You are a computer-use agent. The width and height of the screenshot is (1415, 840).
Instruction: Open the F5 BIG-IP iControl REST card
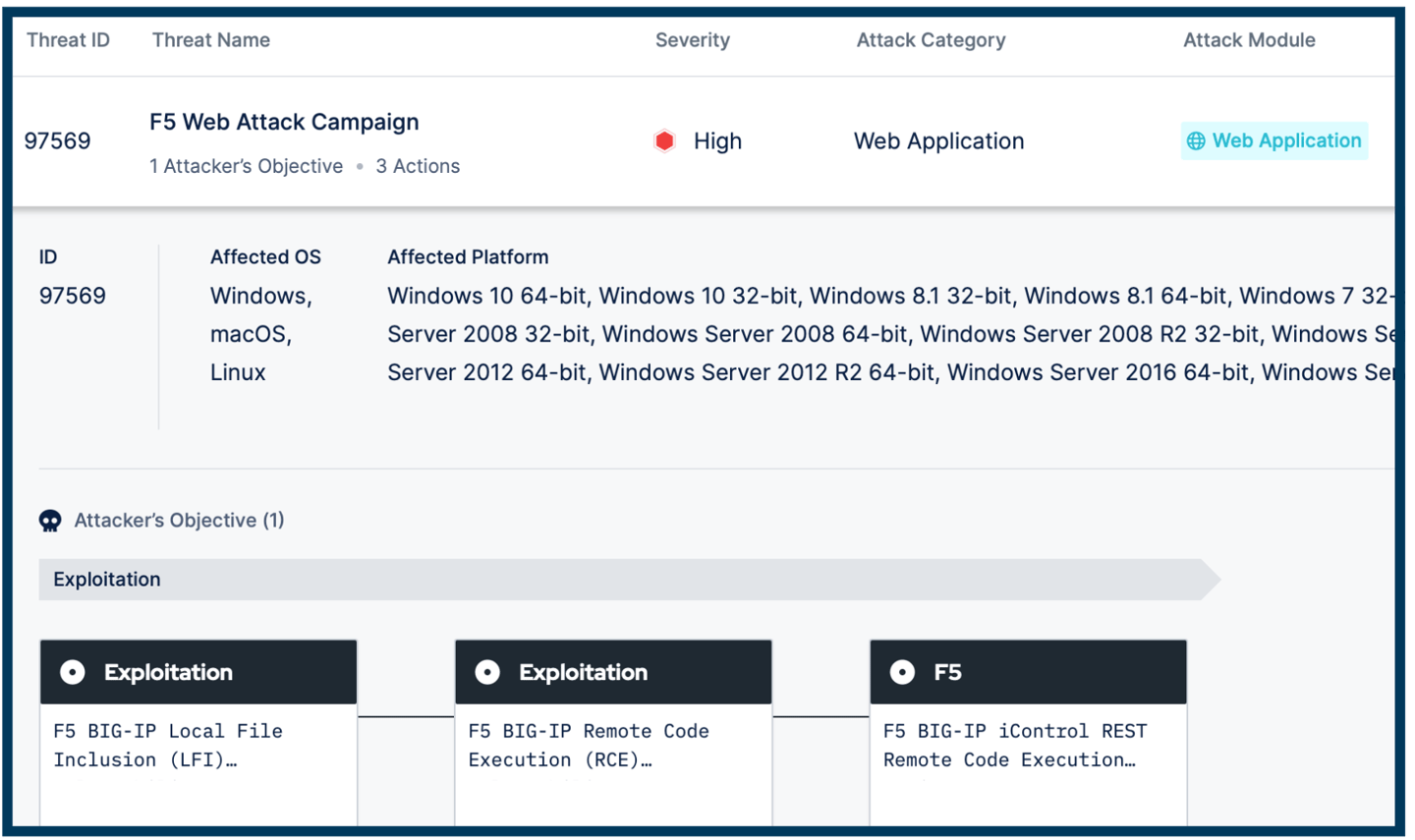1028,745
